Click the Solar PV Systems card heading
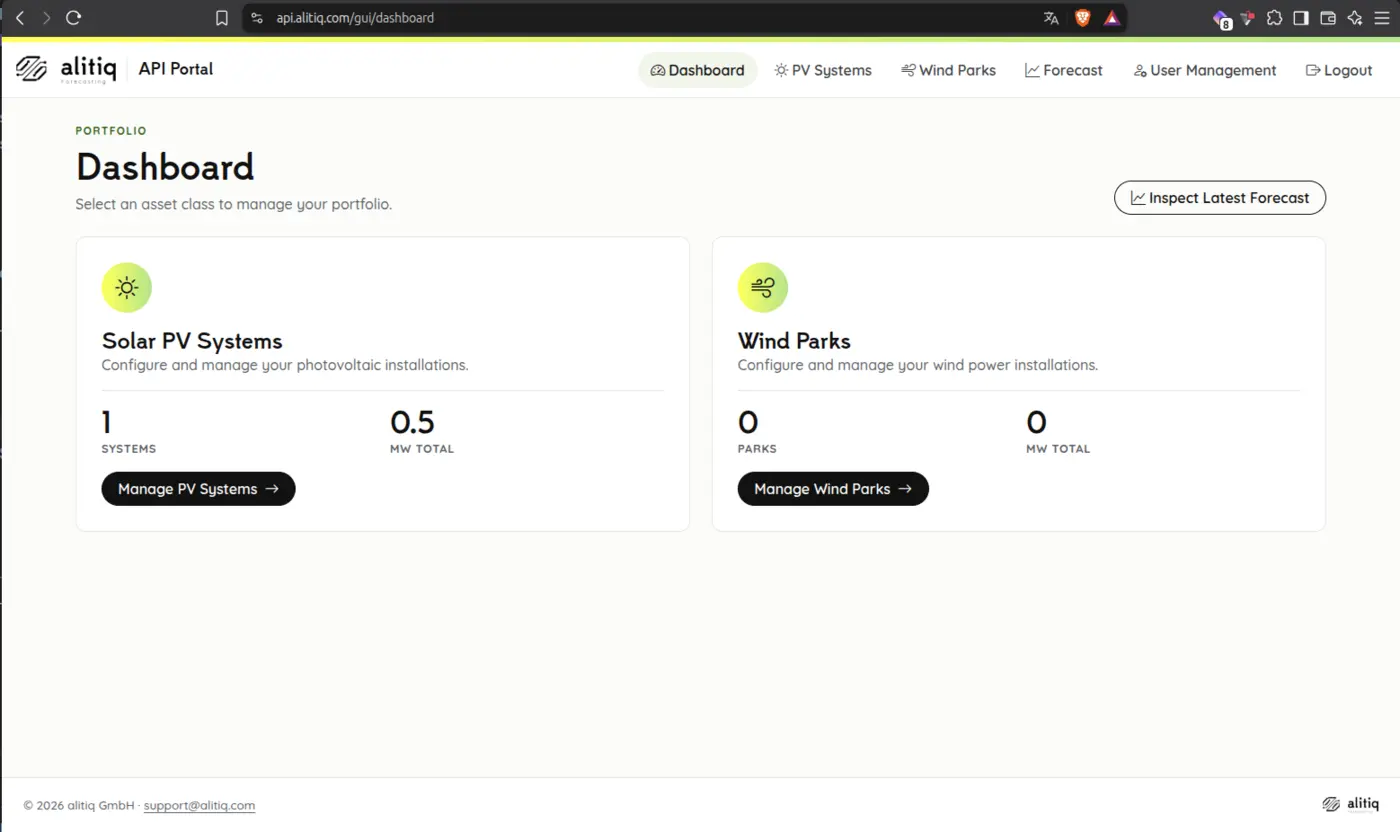Image resolution: width=1400 pixels, height=832 pixels. click(192, 341)
